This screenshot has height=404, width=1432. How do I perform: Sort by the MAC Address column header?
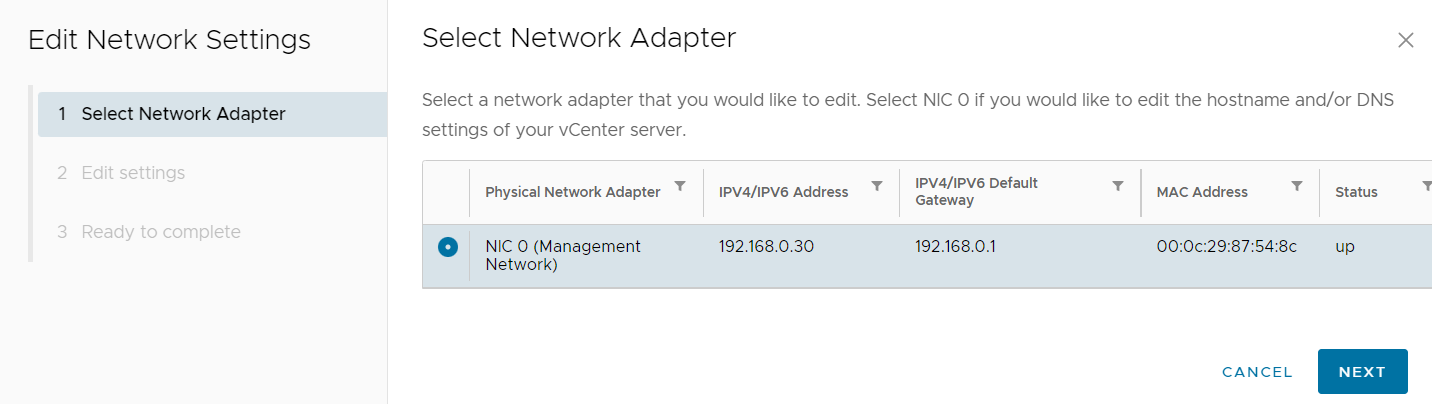coord(1202,192)
